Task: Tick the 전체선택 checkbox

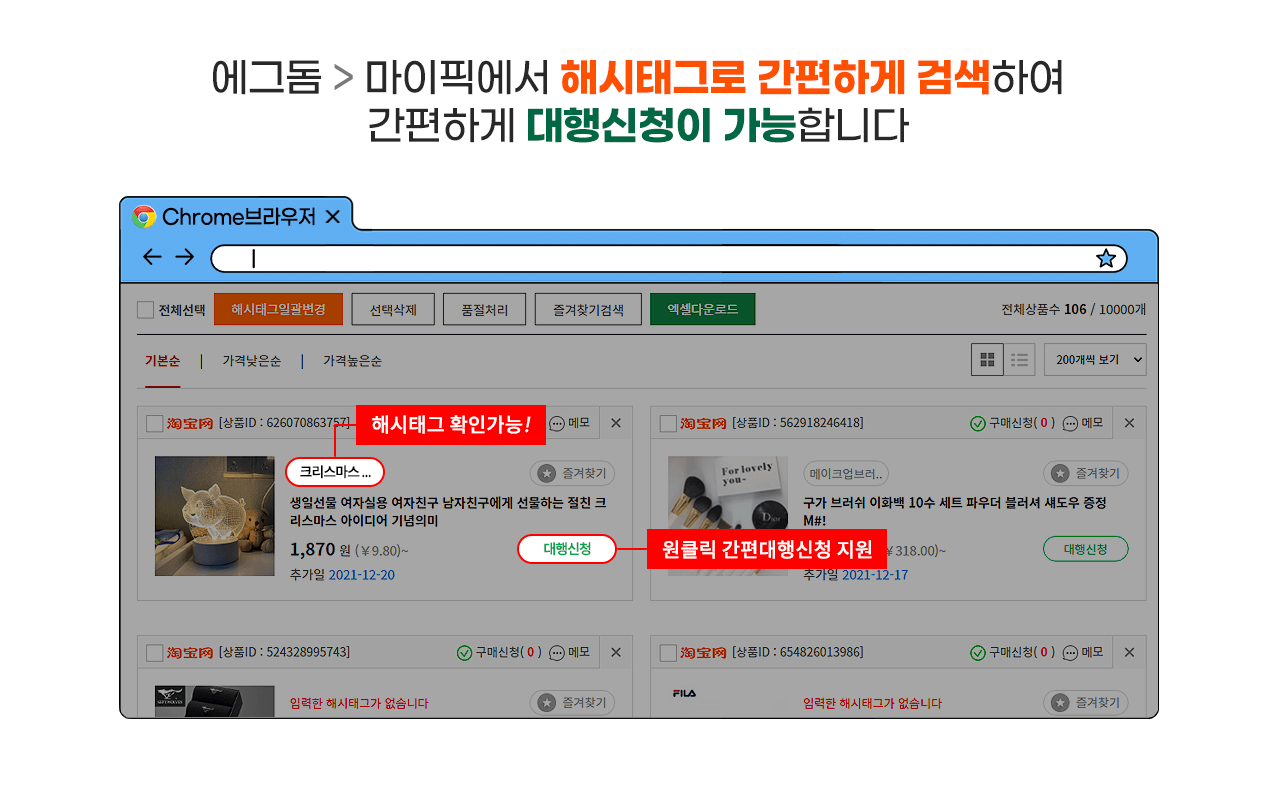Action: [x=146, y=310]
